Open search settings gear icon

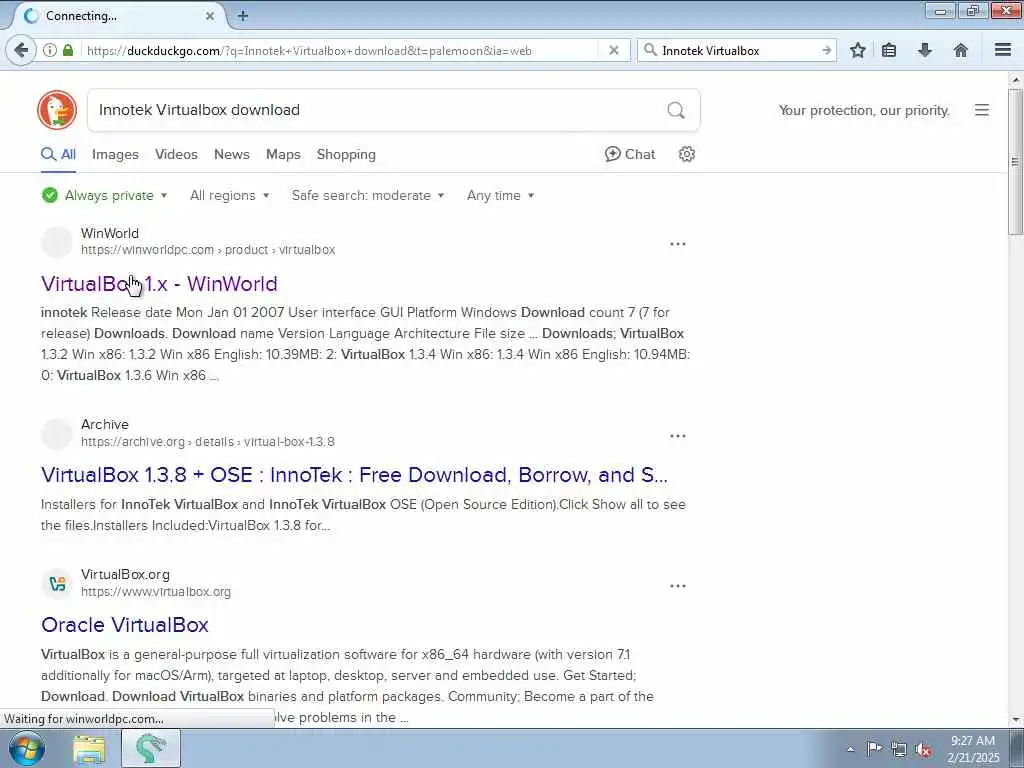[686, 154]
